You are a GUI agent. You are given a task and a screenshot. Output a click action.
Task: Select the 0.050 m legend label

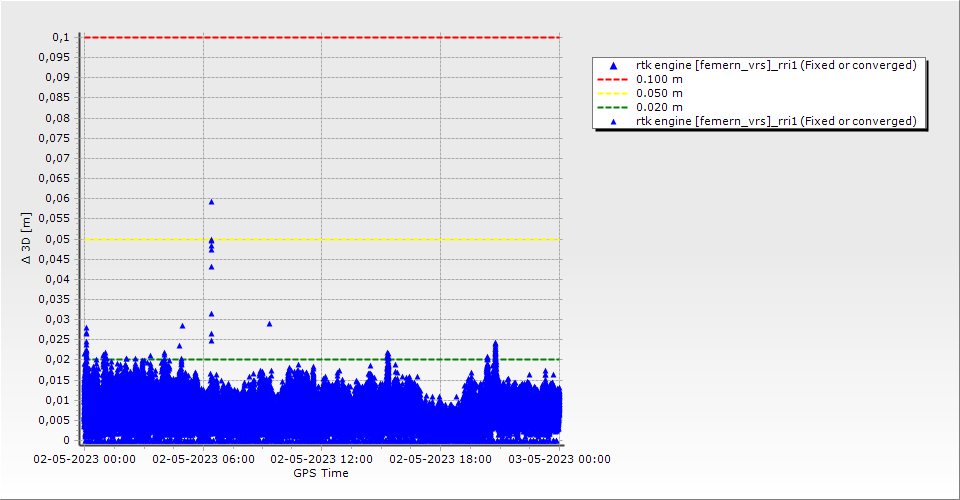click(x=660, y=93)
